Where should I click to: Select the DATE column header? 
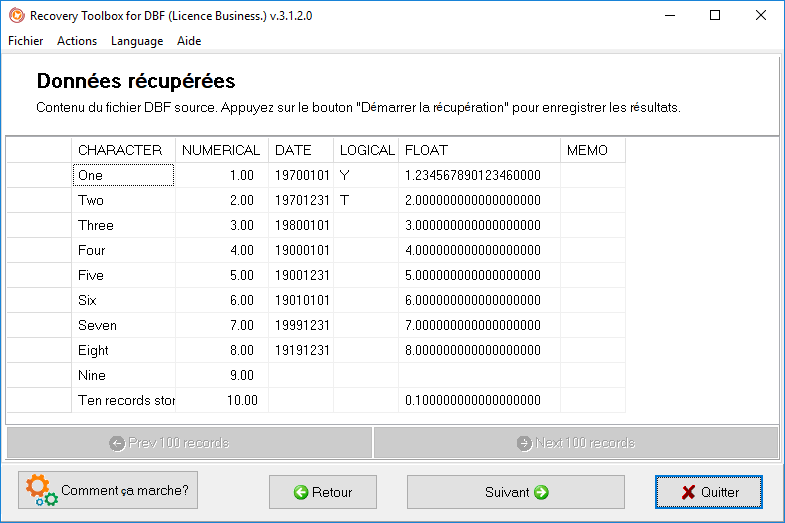click(x=301, y=150)
